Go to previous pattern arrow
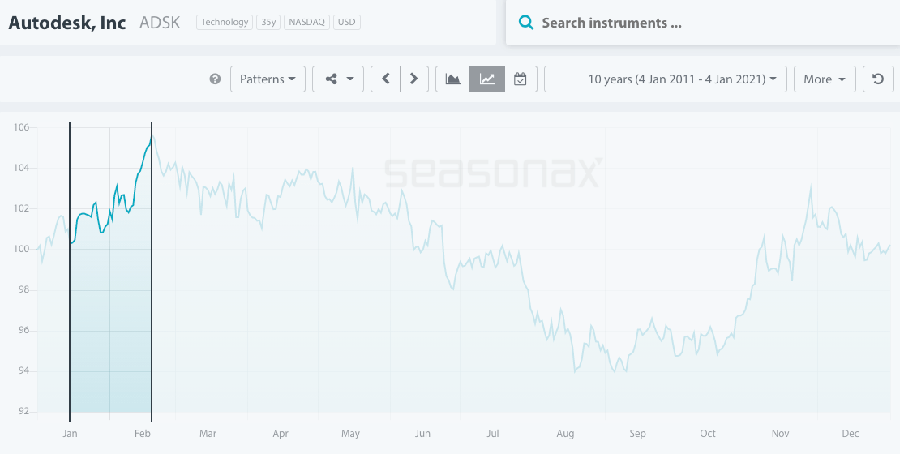Viewport: 900px width, 454px height. tap(386, 79)
